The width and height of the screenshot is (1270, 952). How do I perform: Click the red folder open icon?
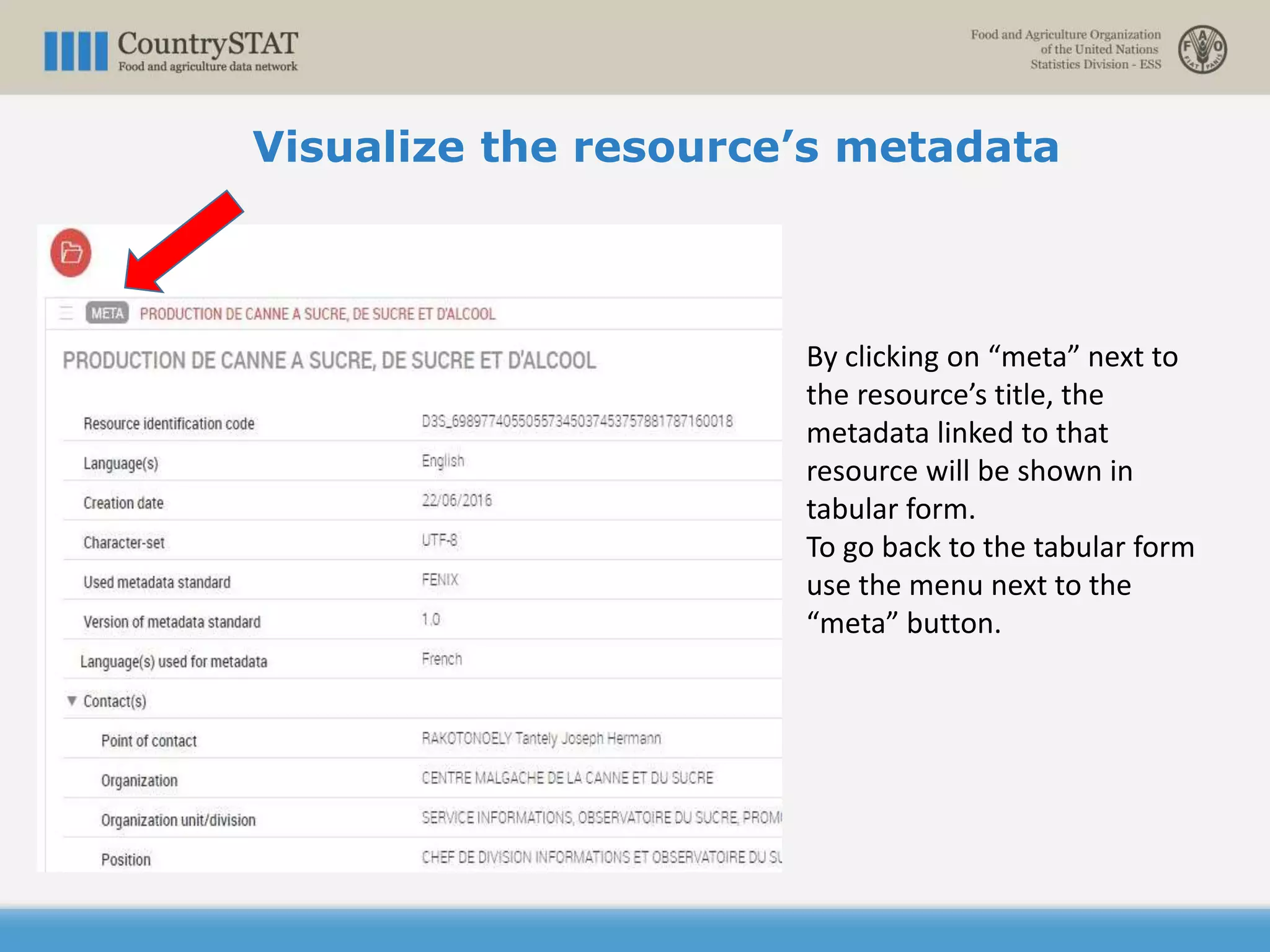(x=71, y=253)
